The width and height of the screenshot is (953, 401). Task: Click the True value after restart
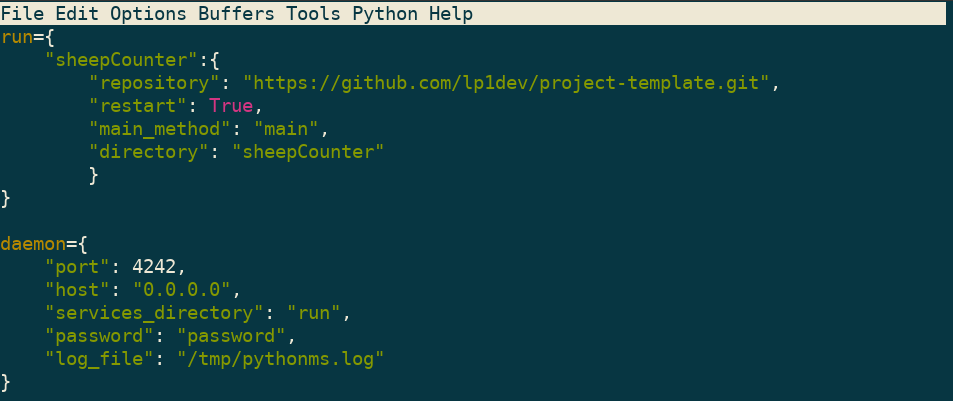tap(230, 106)
